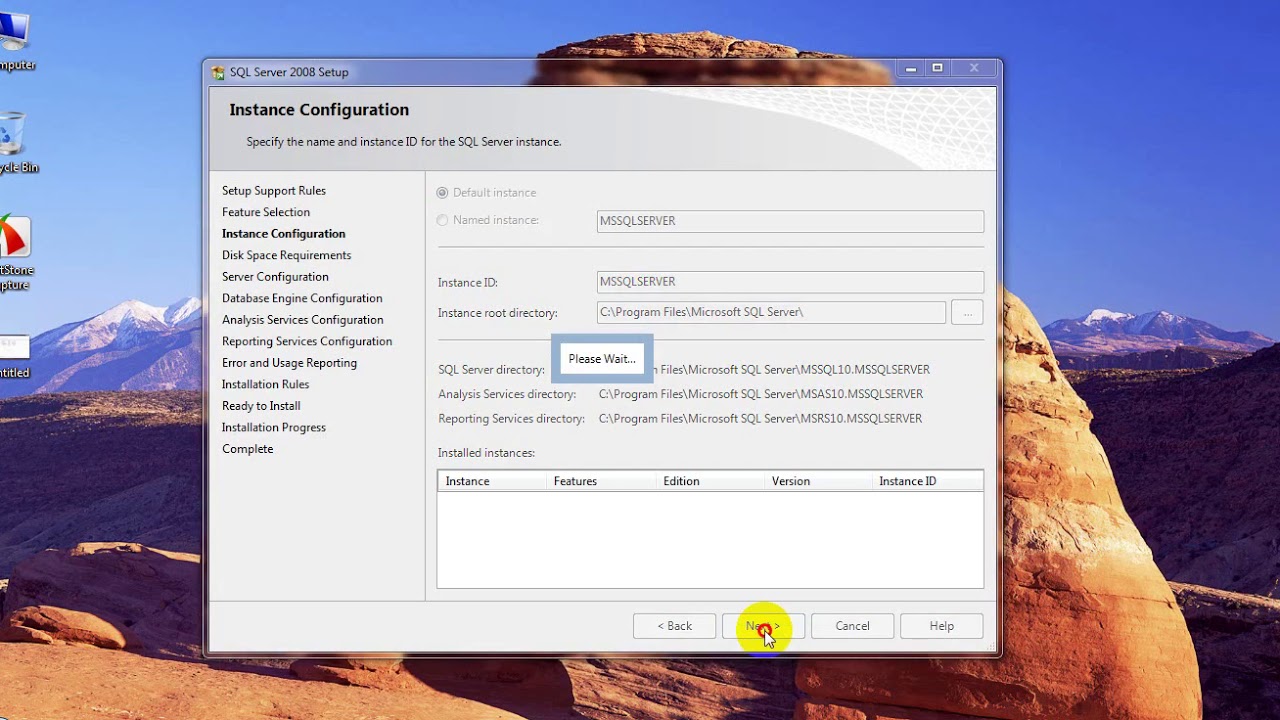1280x720 pixels.
Task: Click Installation Rules step
Action: click(x=266, y=384)
